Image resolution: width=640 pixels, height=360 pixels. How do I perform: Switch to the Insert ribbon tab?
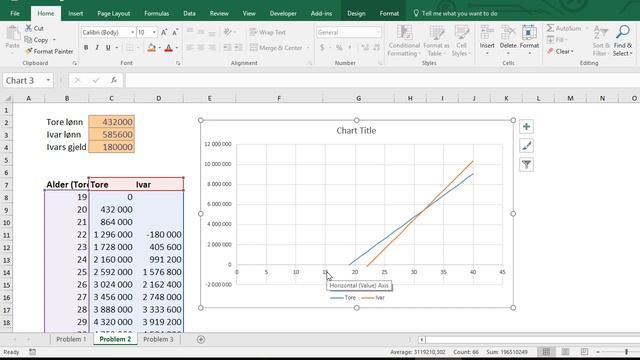(76, 13)
